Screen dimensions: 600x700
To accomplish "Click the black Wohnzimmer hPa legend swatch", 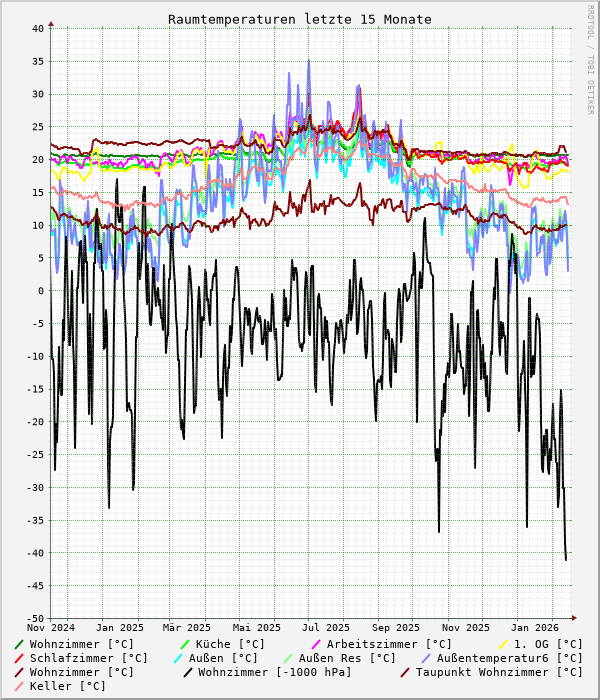I will pyautogui.click(x=188, y=672).
